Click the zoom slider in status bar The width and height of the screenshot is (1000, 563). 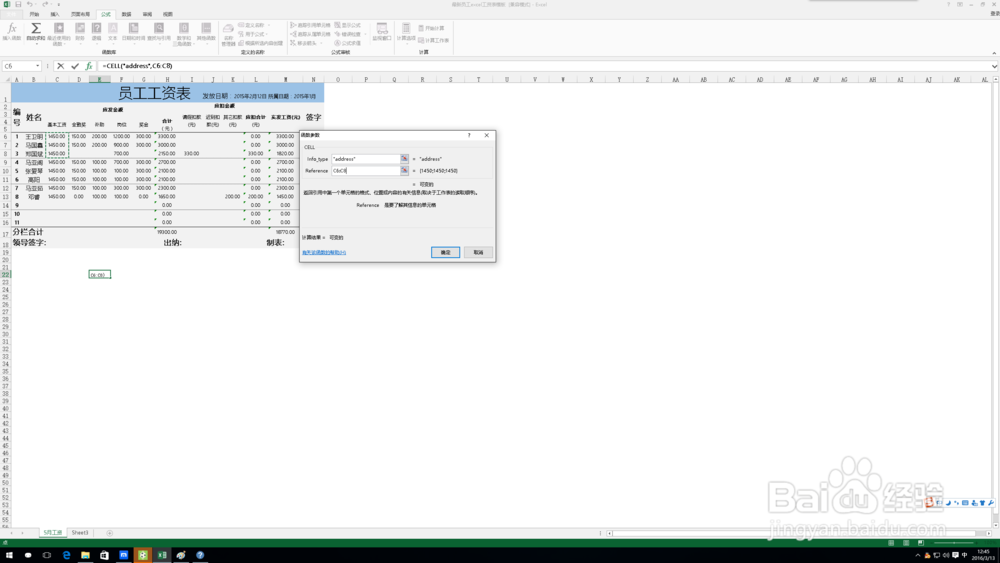click(953, 543)
